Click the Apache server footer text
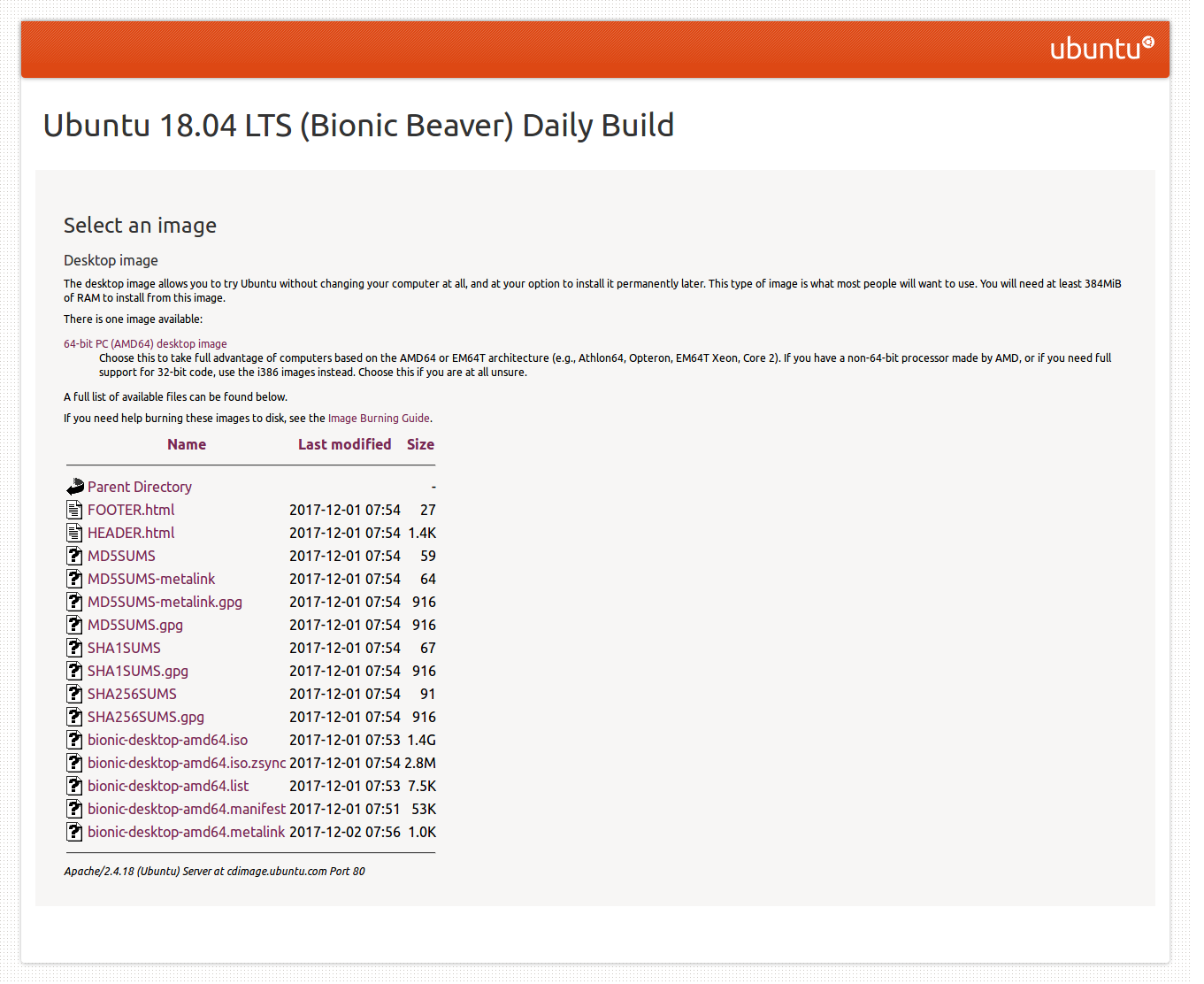1204x984 pixels. pos(214,872)
